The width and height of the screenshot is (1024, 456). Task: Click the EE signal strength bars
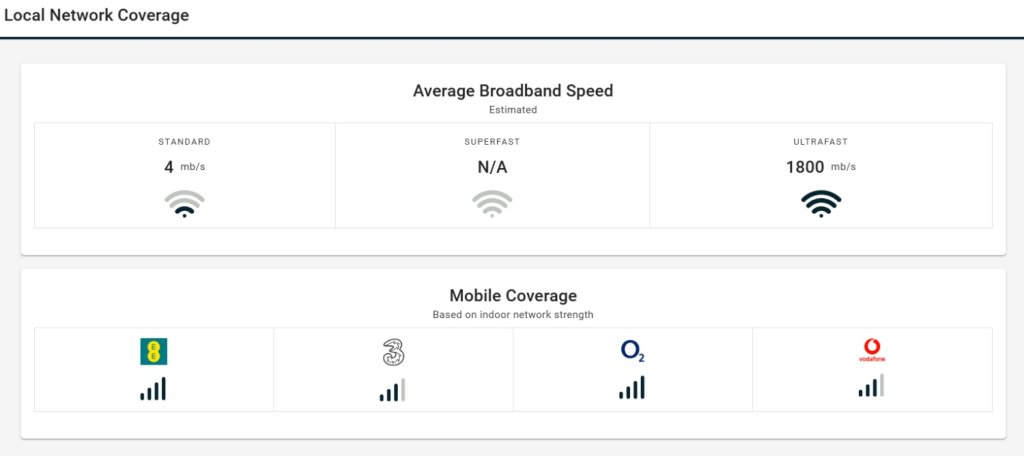click(x=153, y=389)
